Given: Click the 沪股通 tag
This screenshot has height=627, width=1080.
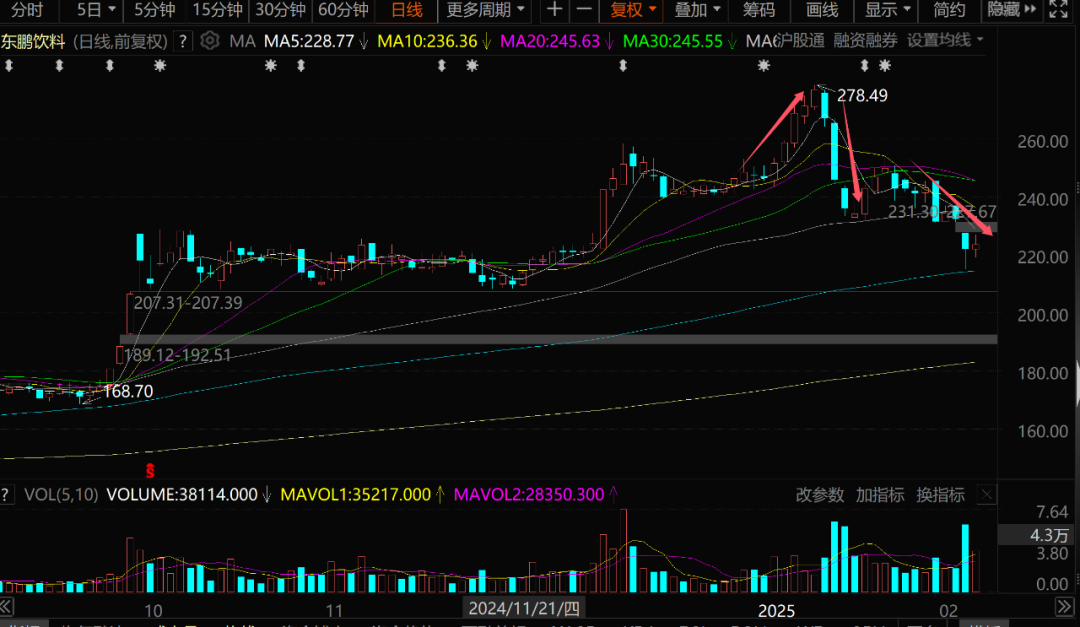Looking at the screenshot, I should [x=799, y=41].
